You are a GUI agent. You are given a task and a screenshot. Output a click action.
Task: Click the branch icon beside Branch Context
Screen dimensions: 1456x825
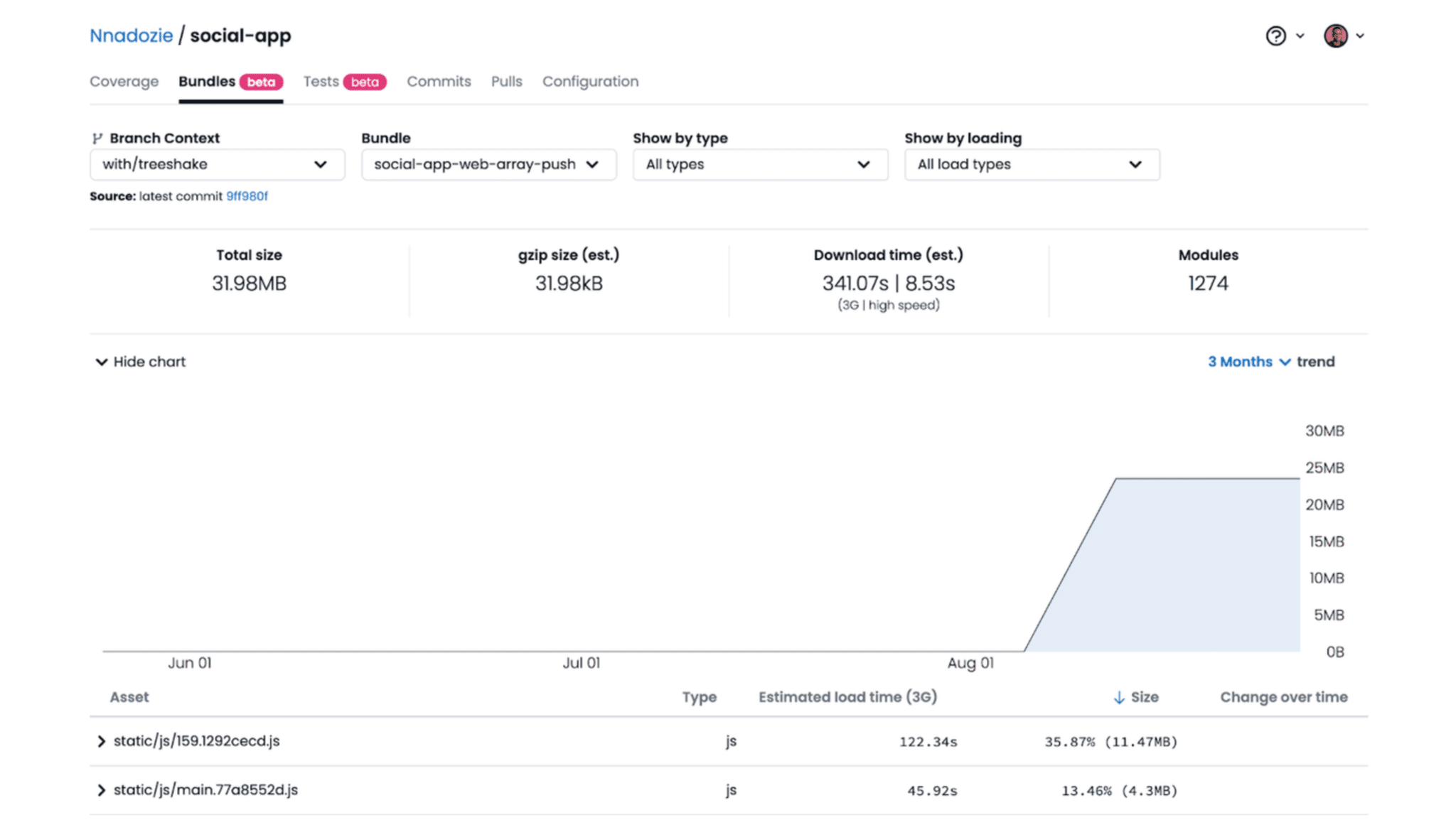coord(97,138)
